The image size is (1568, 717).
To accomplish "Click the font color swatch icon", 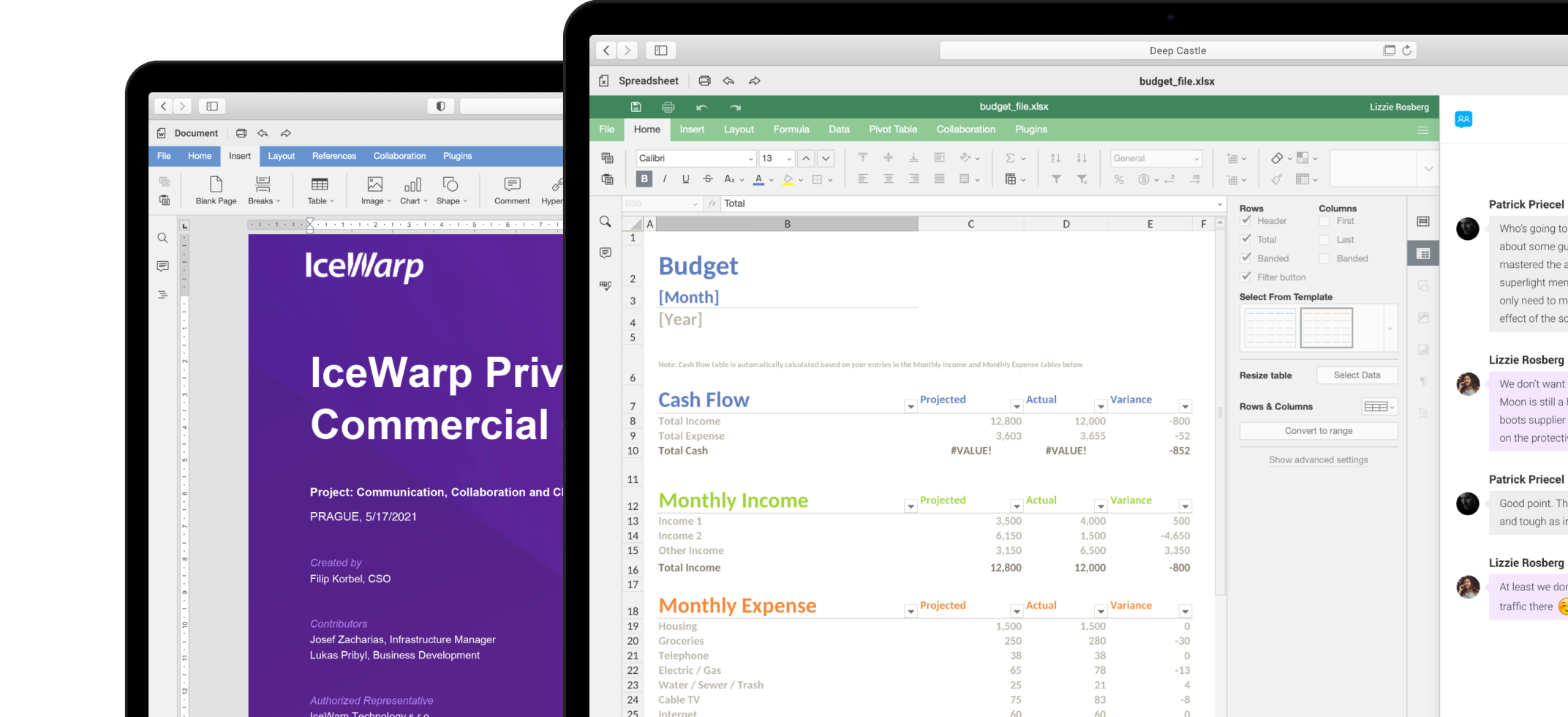I will tap(759, 179).
